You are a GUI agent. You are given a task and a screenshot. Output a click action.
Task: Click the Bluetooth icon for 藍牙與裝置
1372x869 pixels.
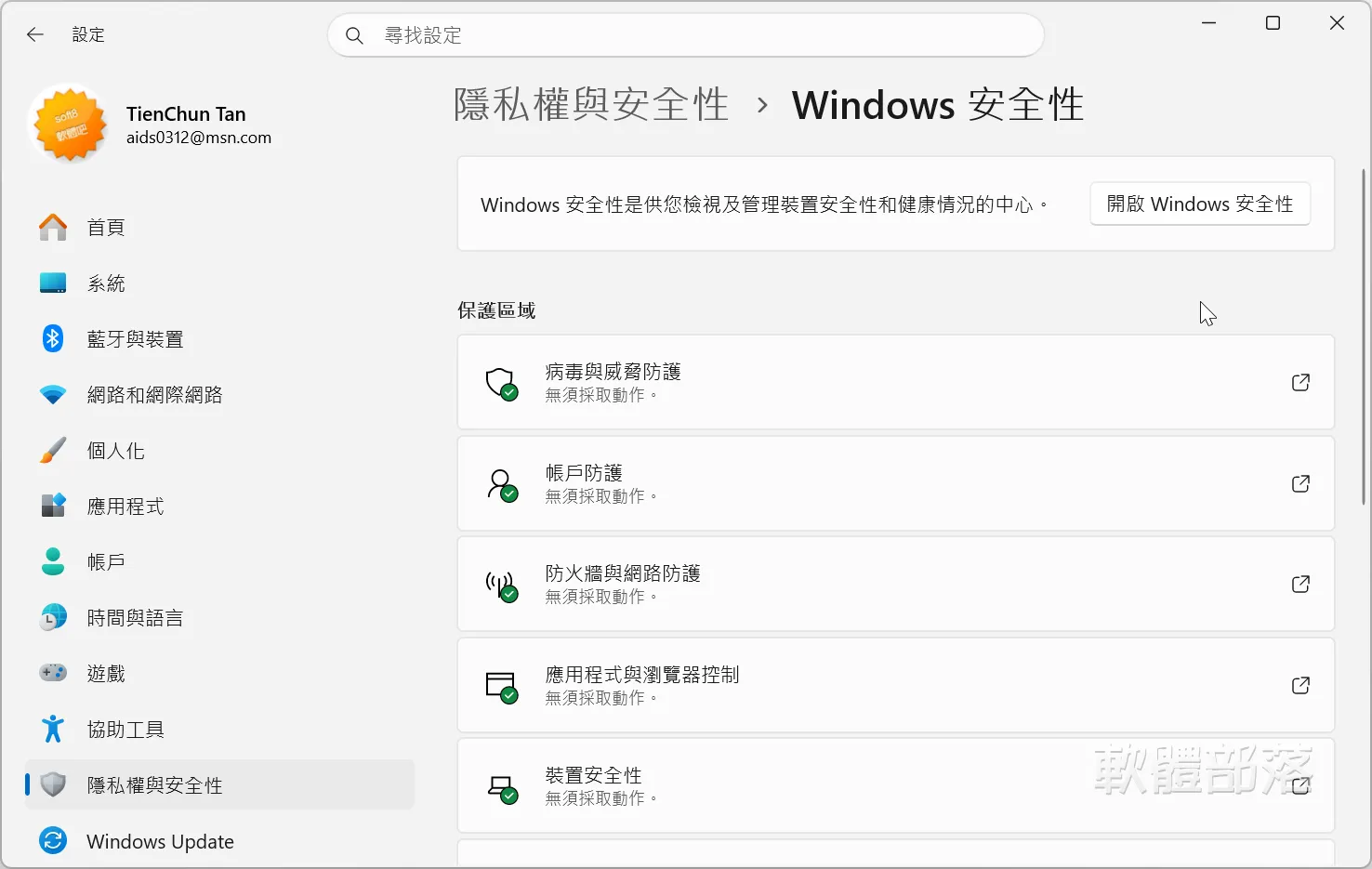53,339
